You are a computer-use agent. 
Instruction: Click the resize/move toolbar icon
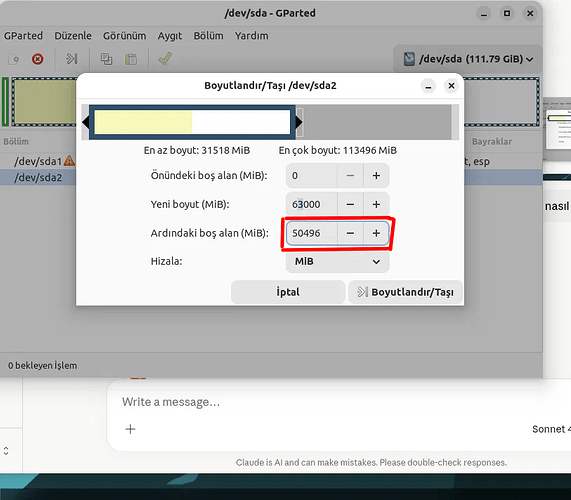pos(72,59)
